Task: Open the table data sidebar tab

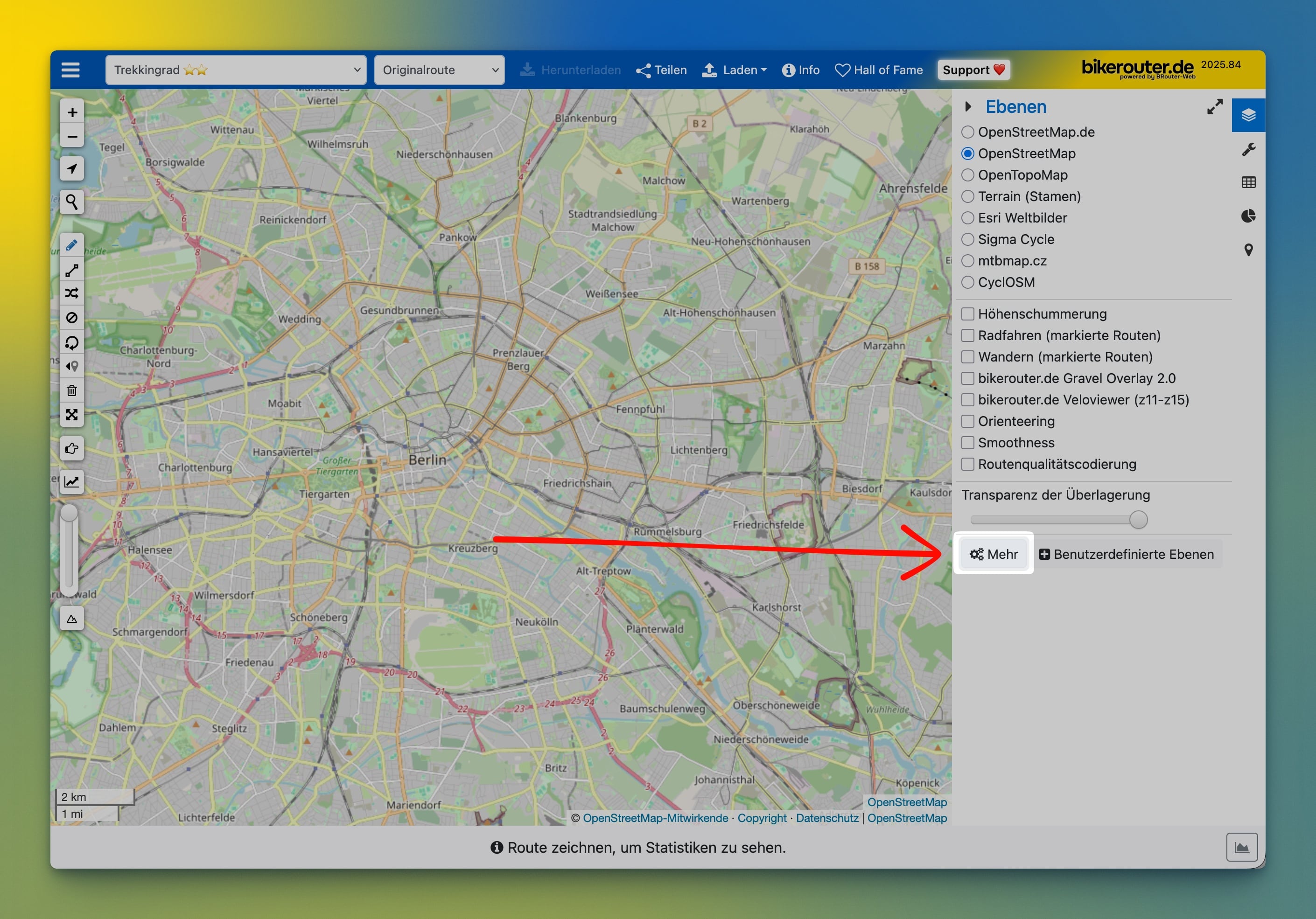Action: [x=1248, y=183]
